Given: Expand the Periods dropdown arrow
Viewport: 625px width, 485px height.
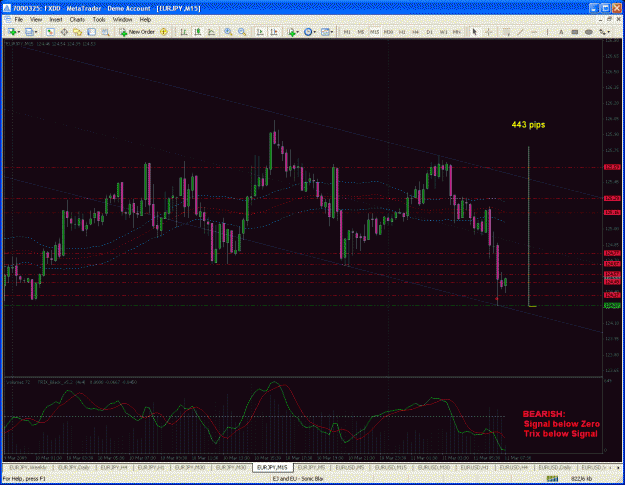Looking at the screenshot, I should pyautogui.click(x=314, y=32).
